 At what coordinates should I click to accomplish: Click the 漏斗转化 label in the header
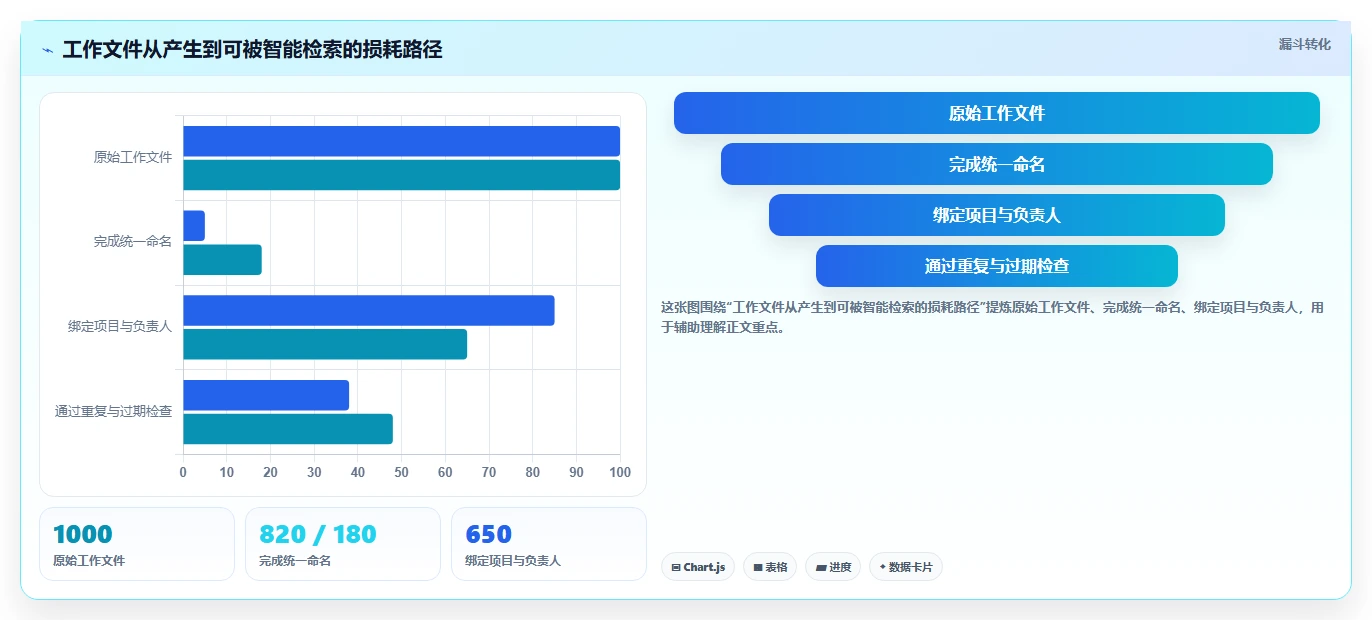click(x=1304, y=44)
